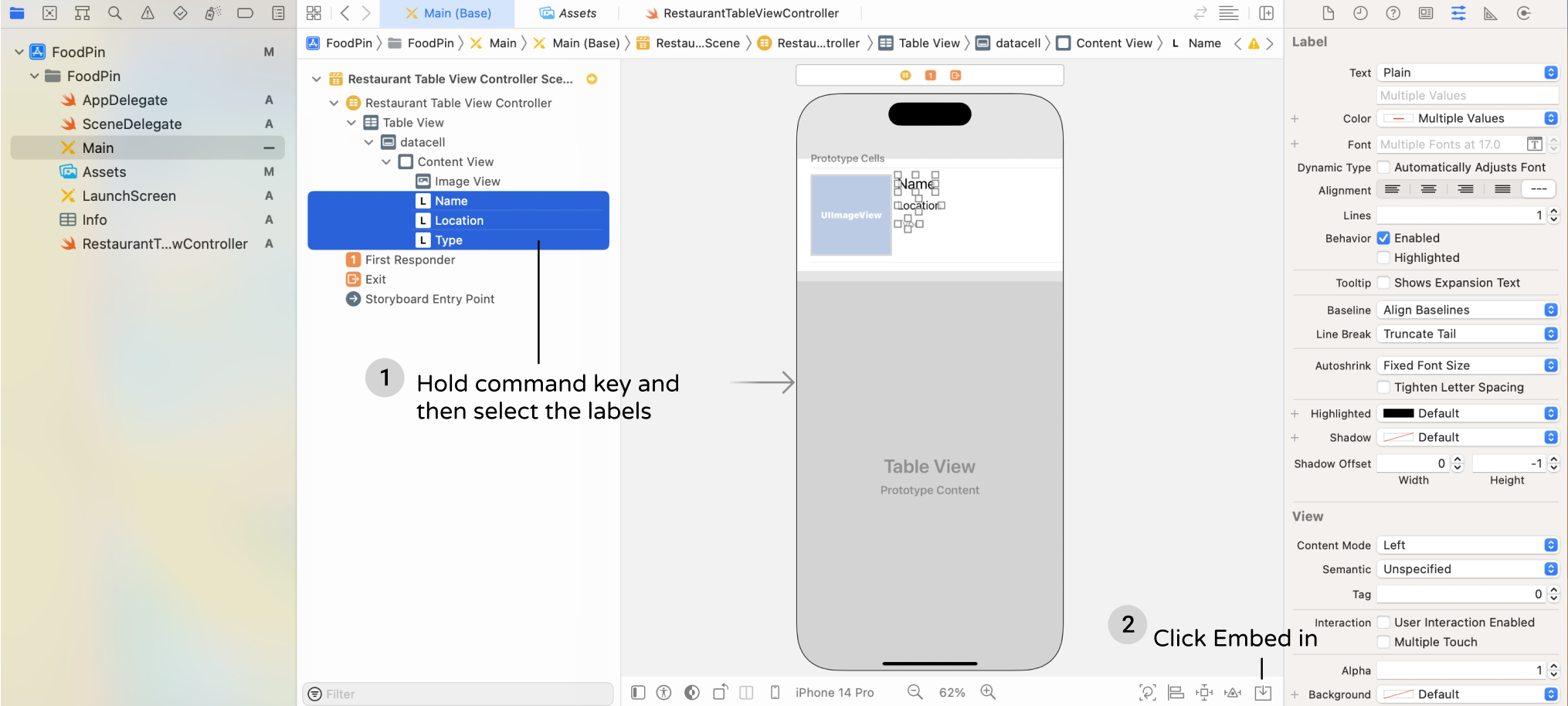
Task: Check Tighten Letter Spacing
Action: click(1383, 387)
